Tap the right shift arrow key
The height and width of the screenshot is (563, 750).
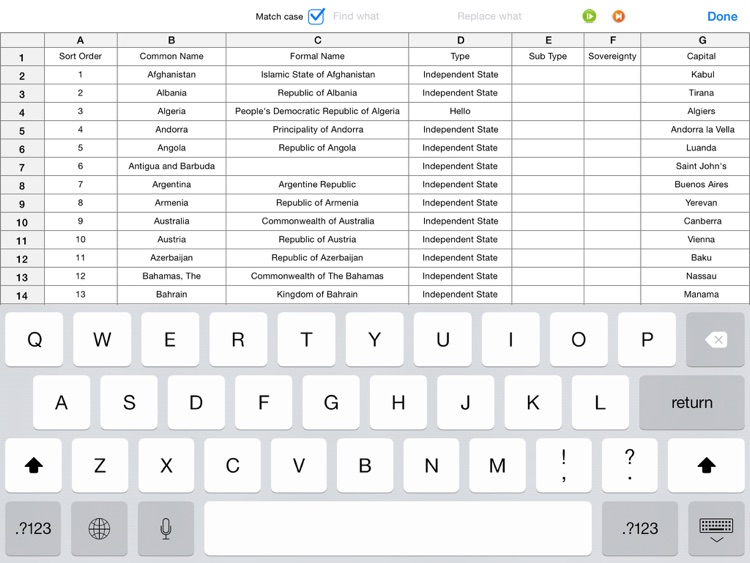pyautogui.click(x=706, y=465)
